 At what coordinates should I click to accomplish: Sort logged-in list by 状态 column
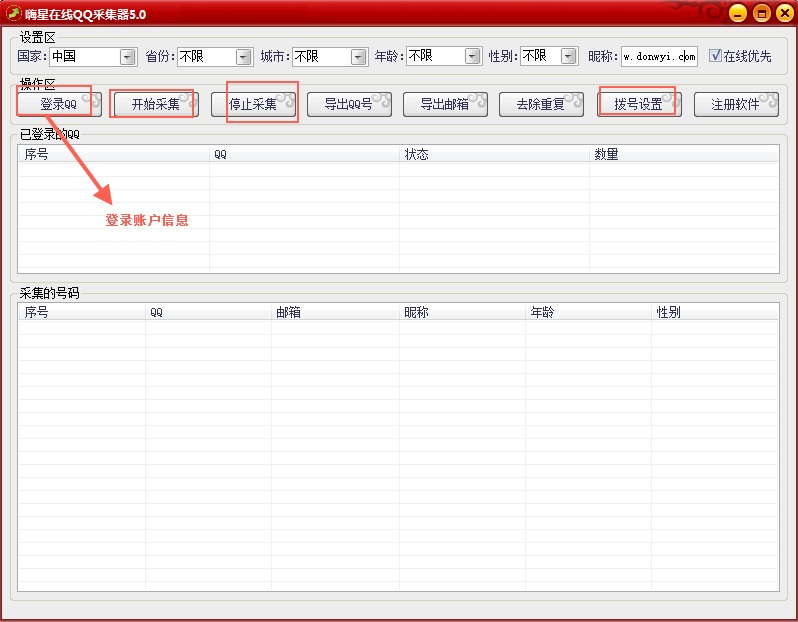click(494, 154)
